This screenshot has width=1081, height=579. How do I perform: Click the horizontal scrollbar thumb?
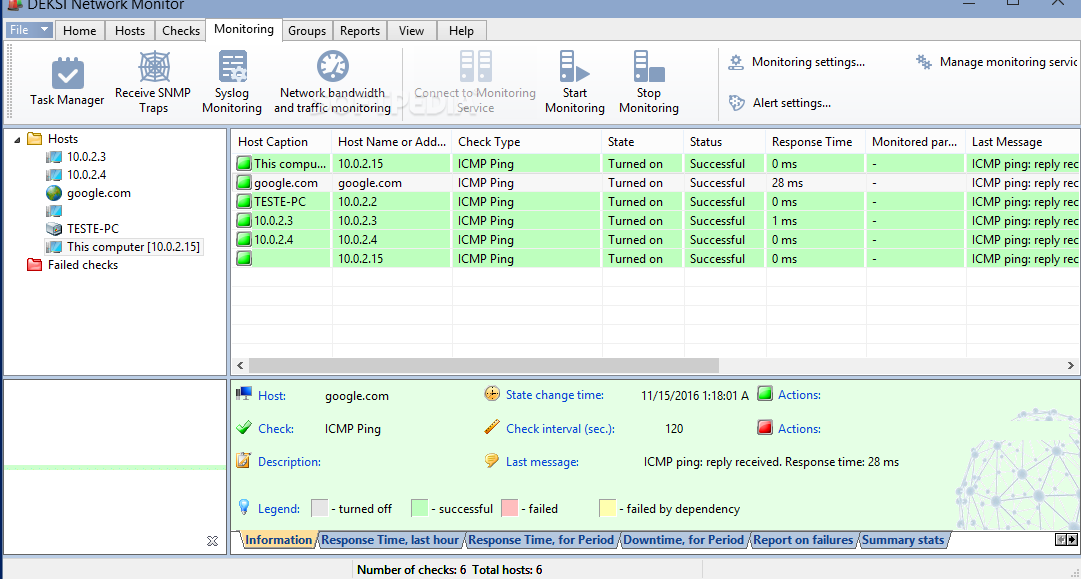484,365
